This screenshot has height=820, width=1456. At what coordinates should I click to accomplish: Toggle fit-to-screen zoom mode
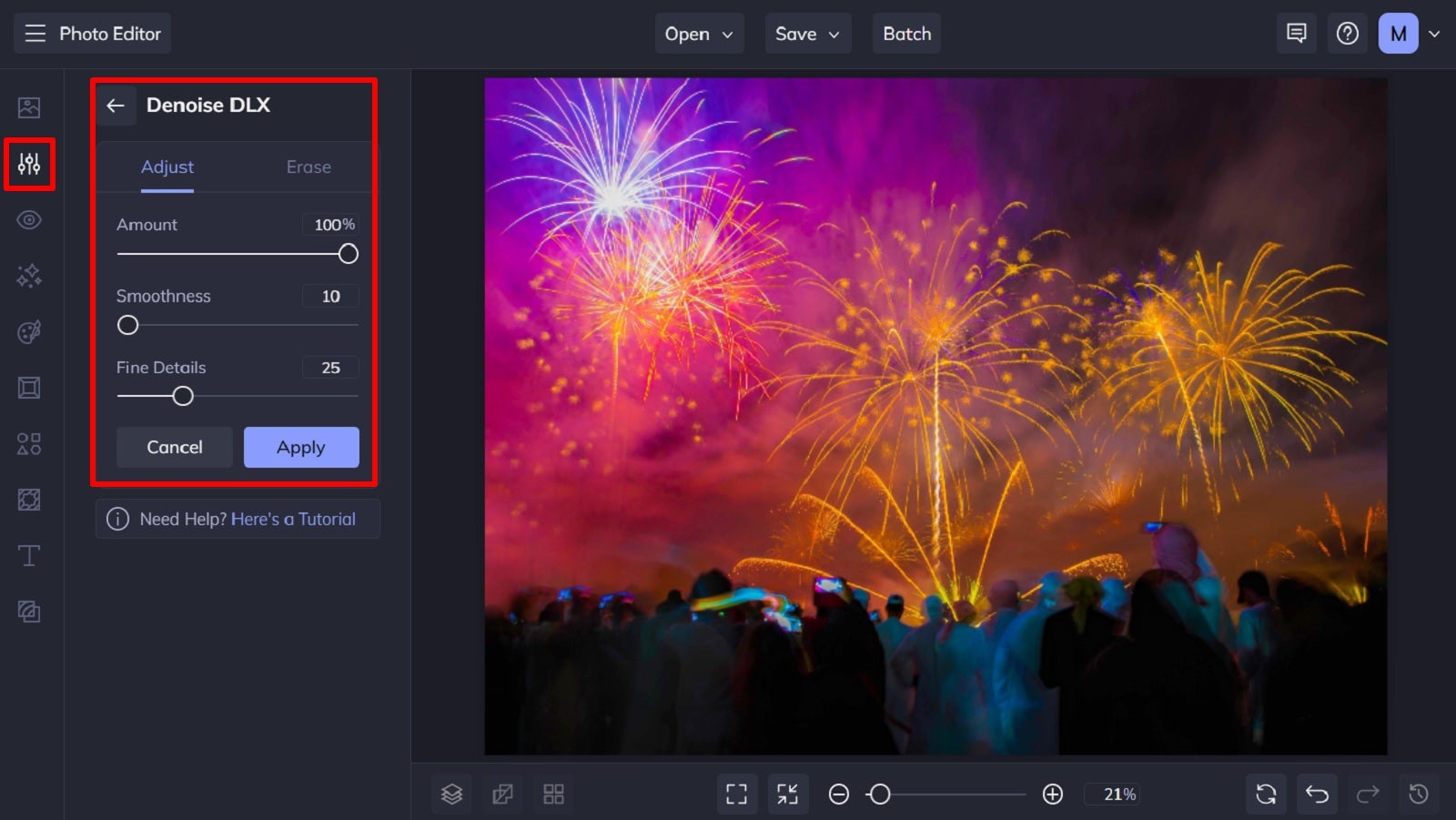coord(788,793)
